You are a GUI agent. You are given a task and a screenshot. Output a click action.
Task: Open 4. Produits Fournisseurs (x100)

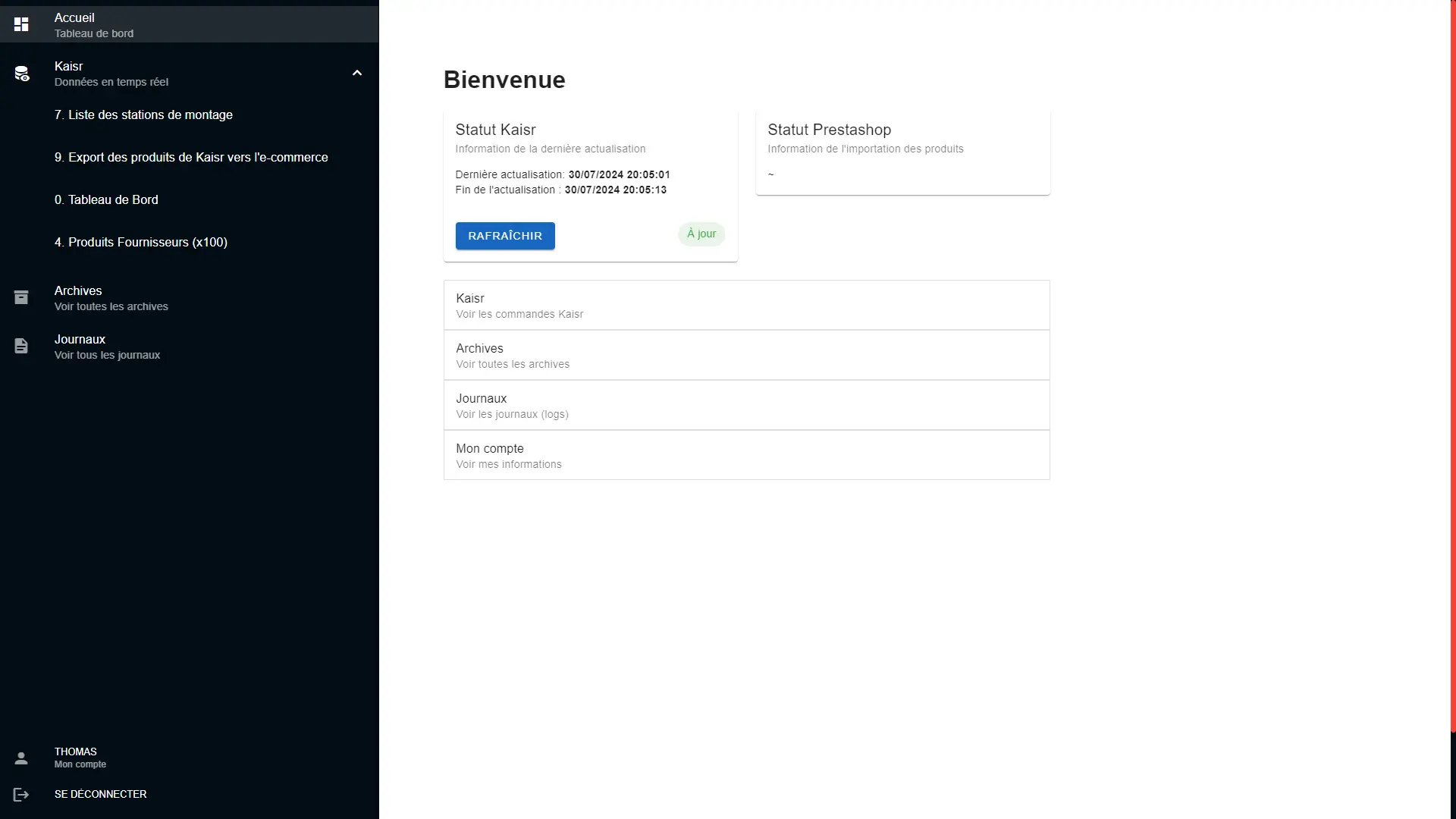click(x=190, y=242)
